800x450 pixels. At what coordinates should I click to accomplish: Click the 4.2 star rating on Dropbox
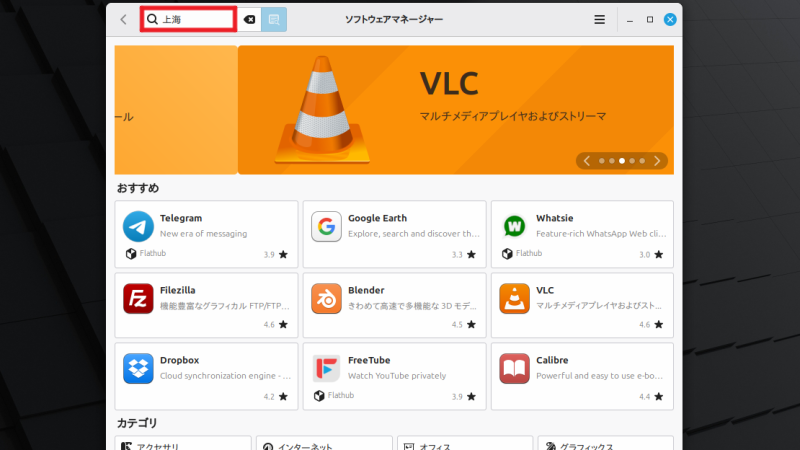(276, 396)
